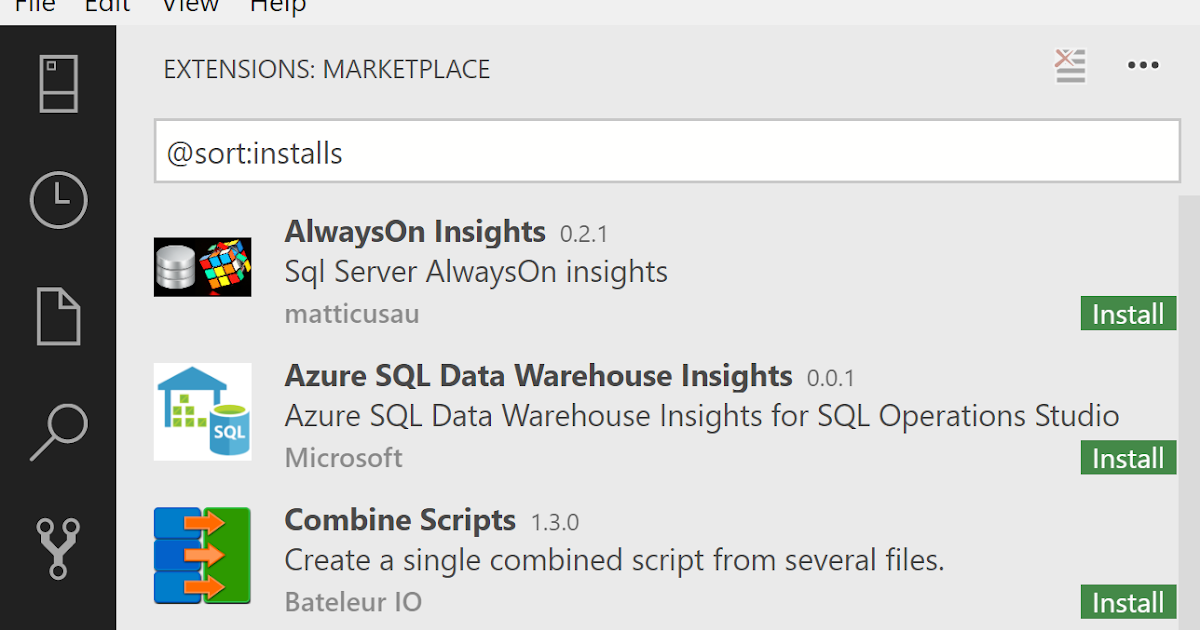Open the Help menu

pos(277,7)
